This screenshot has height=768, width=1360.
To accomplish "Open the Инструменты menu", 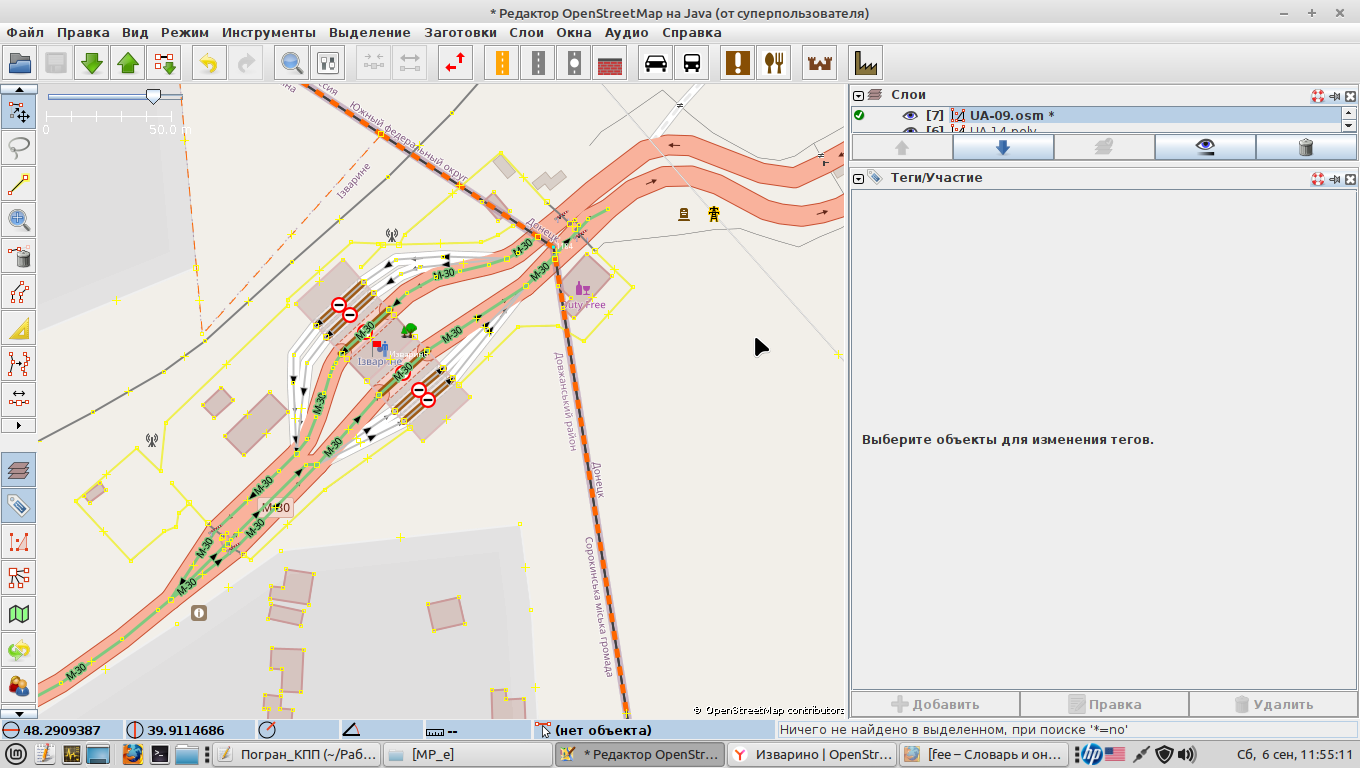I will [x=268, y=32].
